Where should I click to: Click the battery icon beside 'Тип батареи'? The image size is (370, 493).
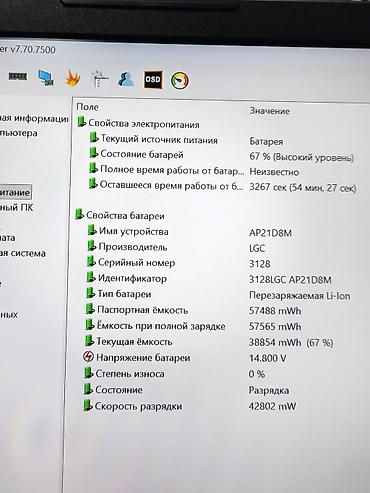pos(90,293)
